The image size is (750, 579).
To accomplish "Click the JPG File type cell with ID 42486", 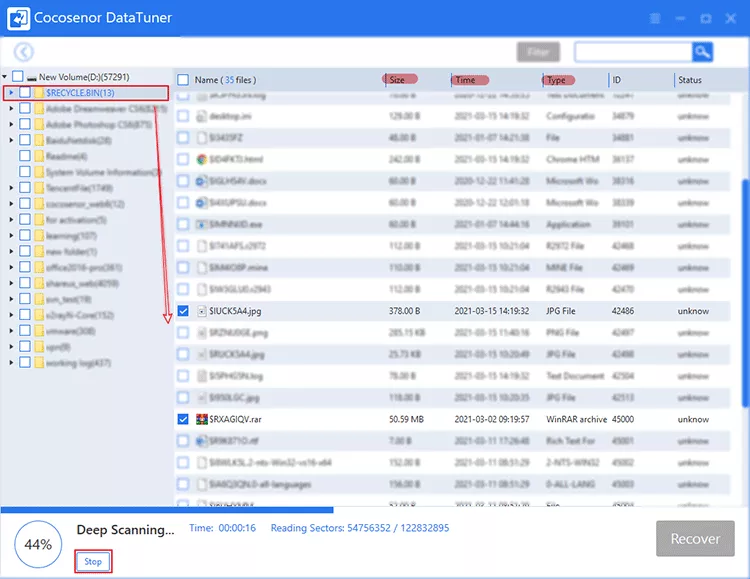I will click(x=561, y=311).
